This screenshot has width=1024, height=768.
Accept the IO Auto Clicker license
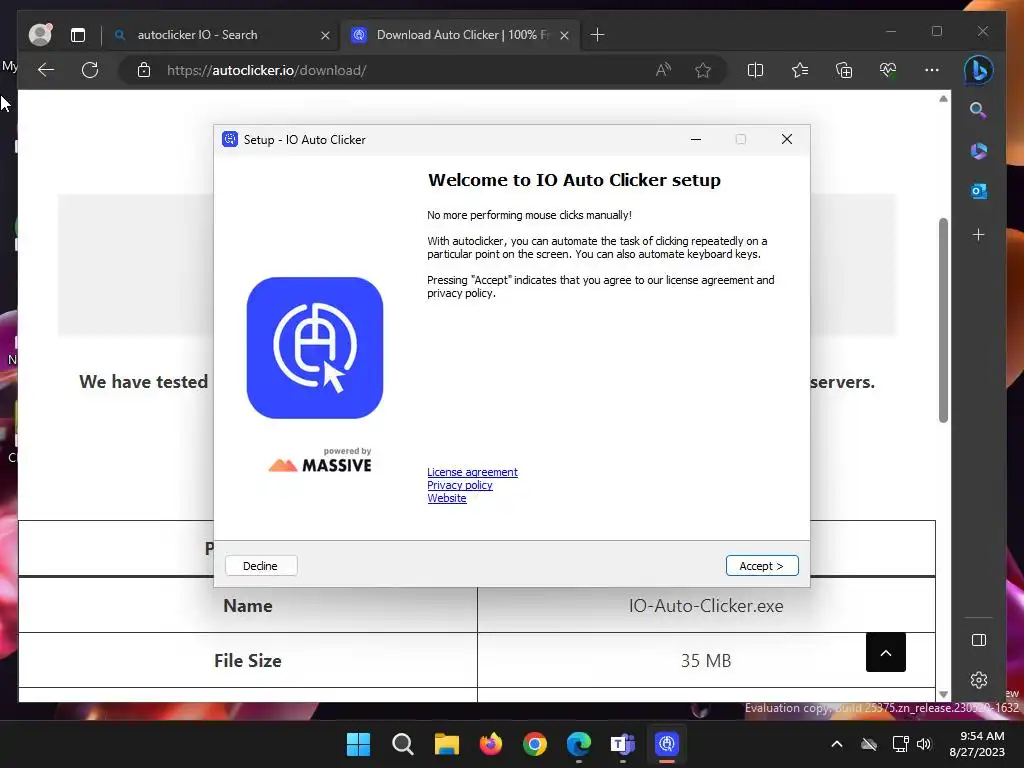(x=761, y=566)
